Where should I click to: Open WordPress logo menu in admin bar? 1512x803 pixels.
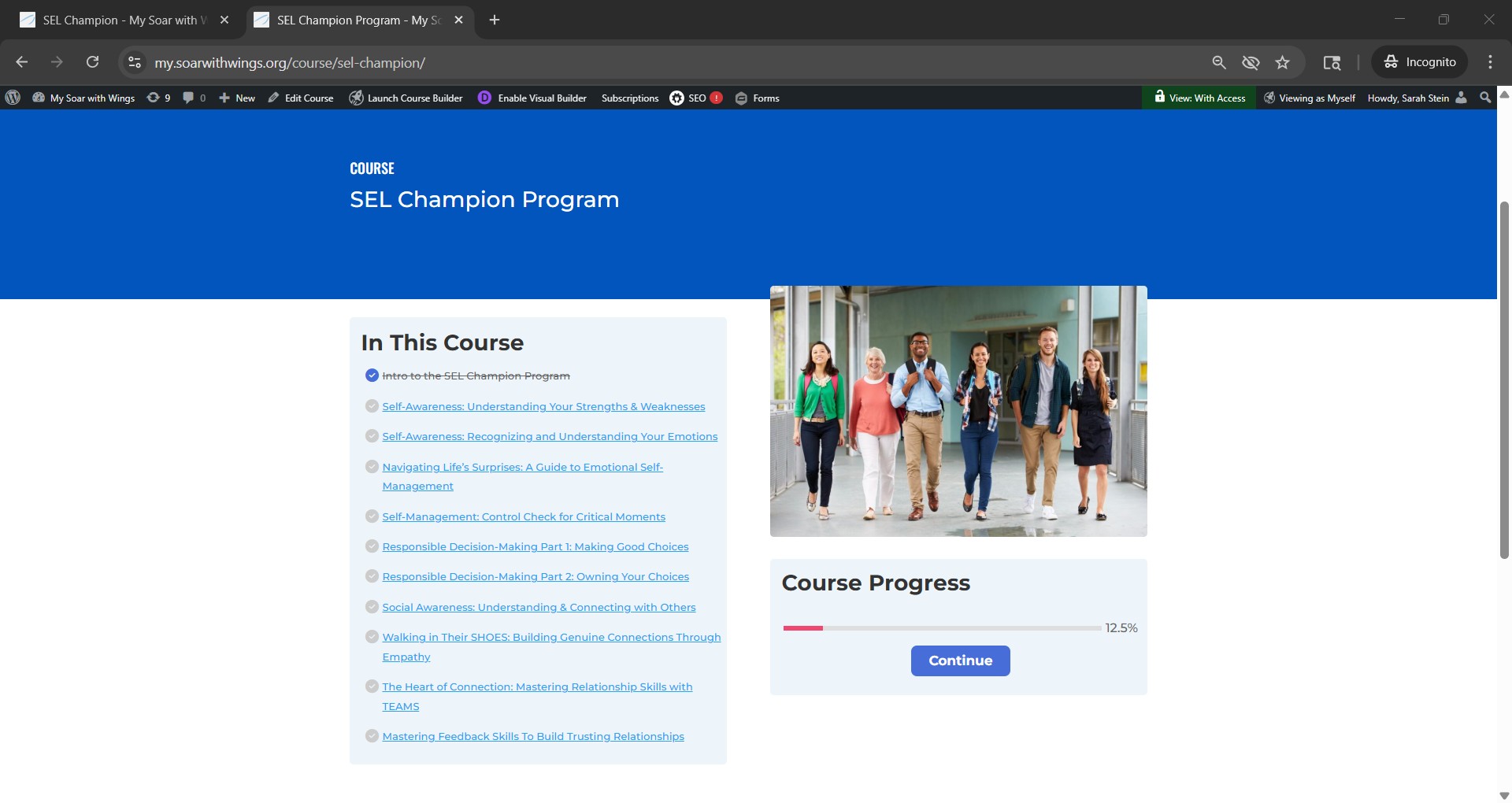pos(13,98)
